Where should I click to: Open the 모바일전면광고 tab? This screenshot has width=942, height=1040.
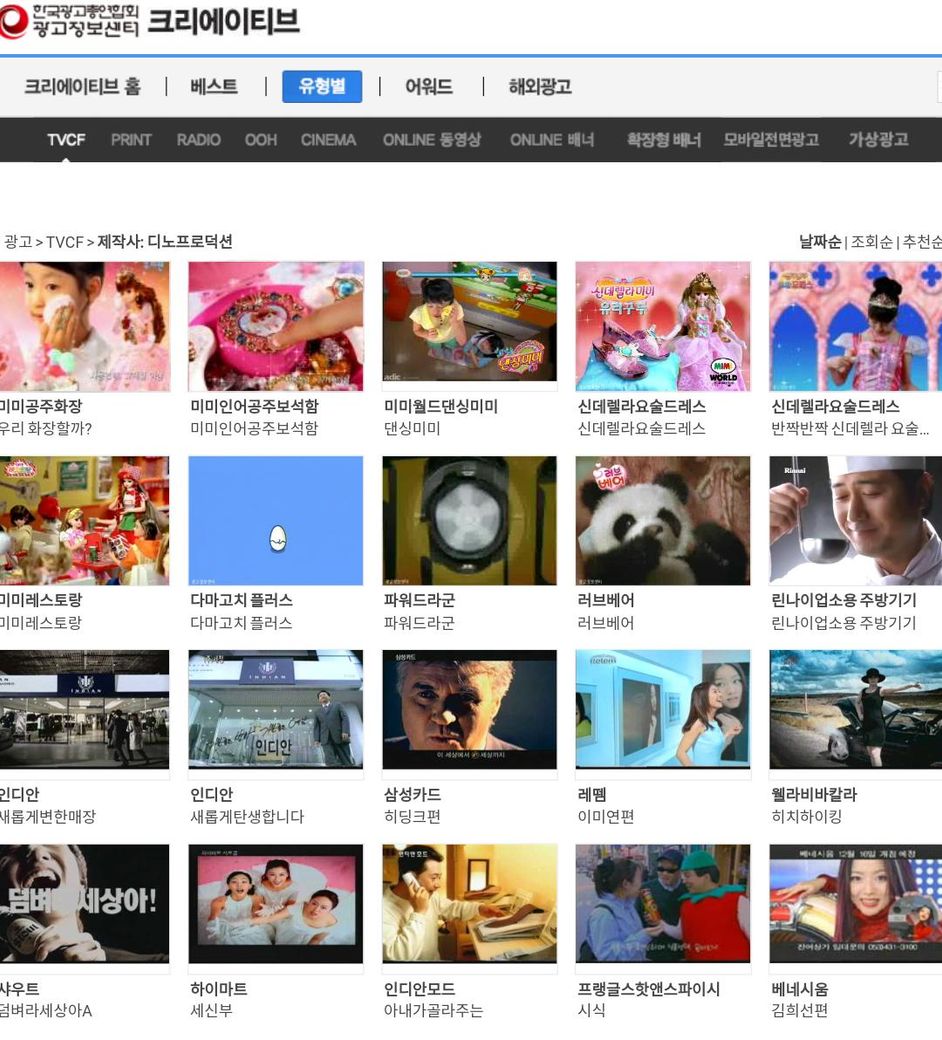(x=771, y=140)
